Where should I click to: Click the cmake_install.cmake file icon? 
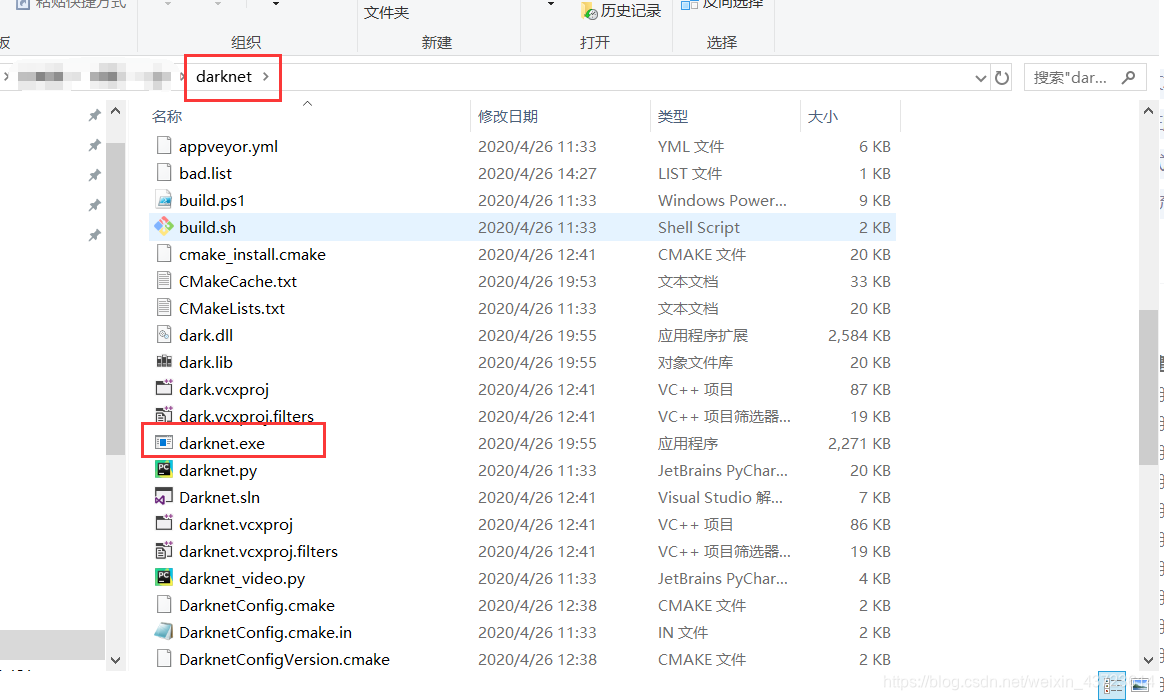tap(164, 254)
